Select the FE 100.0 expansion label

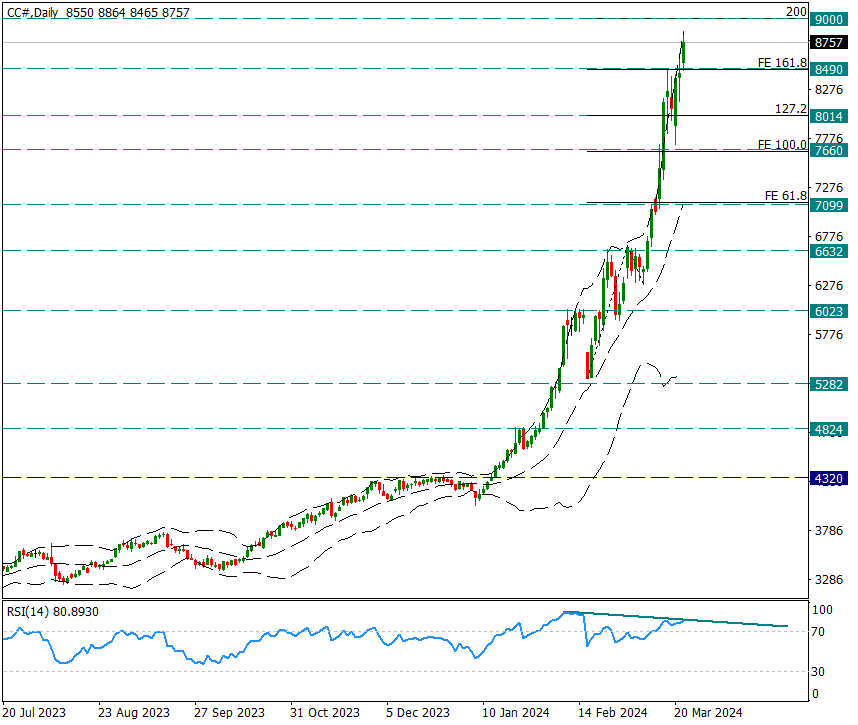point(782,145)
